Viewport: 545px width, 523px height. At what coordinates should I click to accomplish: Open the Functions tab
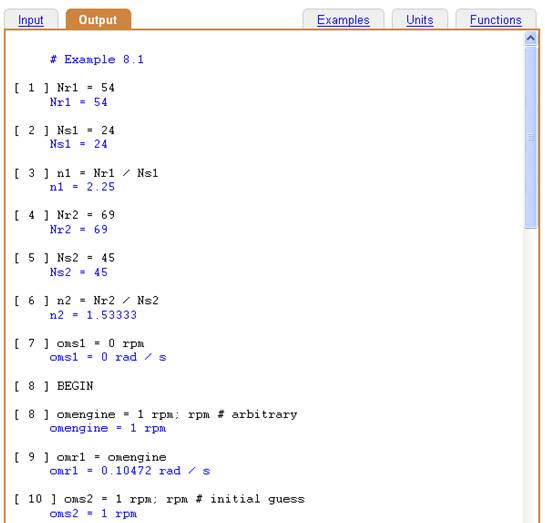(496, 20)
